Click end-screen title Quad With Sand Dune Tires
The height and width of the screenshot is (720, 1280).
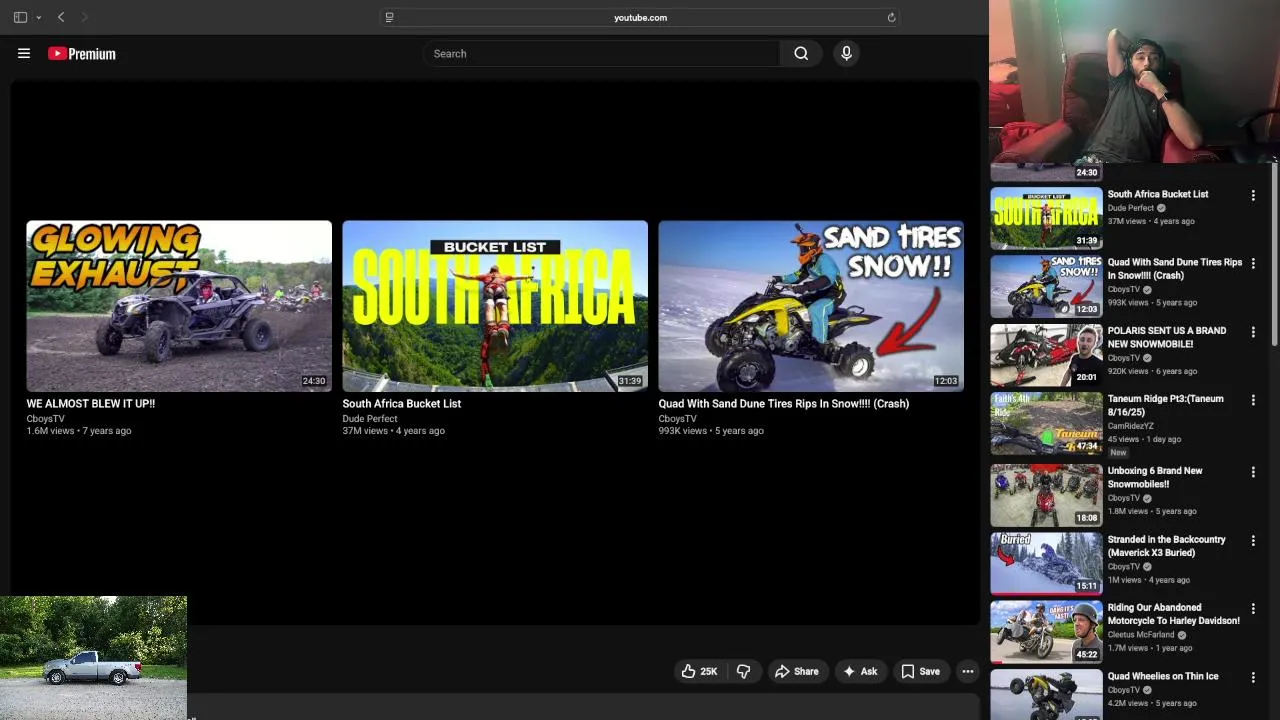783,404
